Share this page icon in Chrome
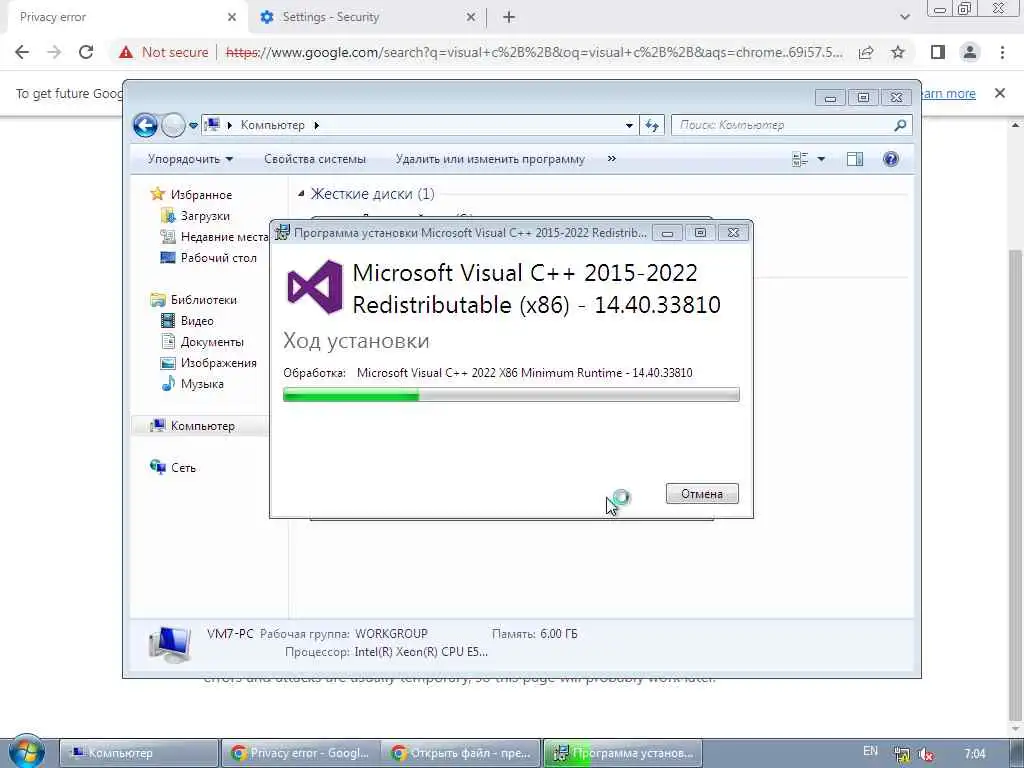 [x=866, y=52]
